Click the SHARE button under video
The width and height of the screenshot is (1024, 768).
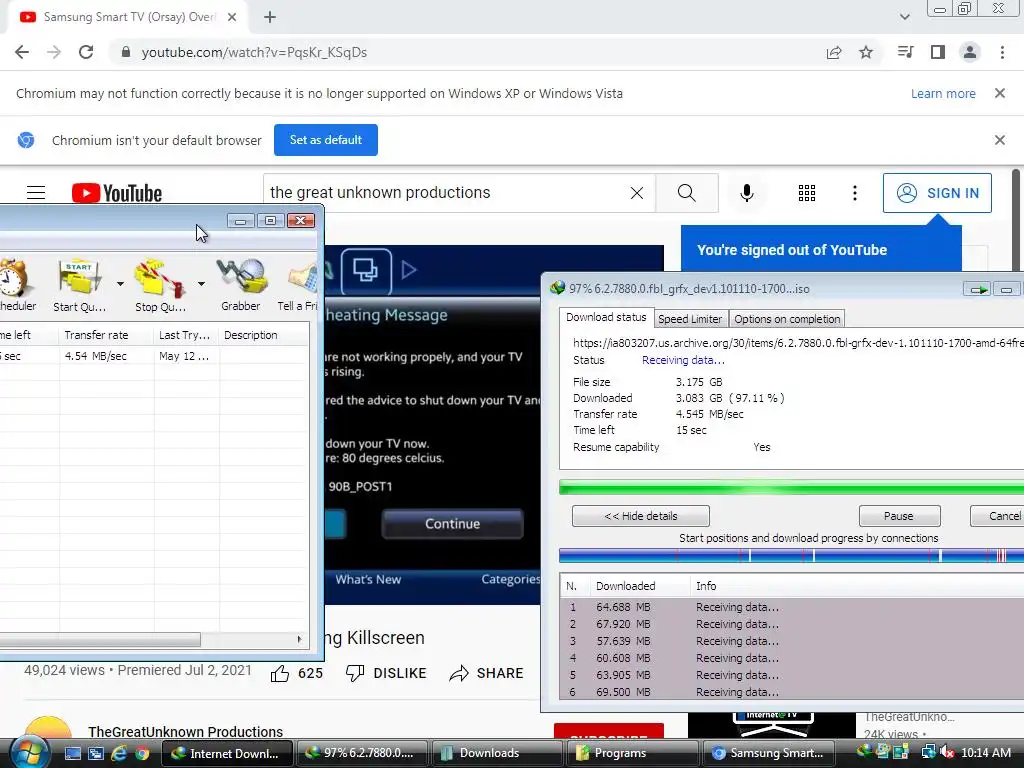[487, 673]
